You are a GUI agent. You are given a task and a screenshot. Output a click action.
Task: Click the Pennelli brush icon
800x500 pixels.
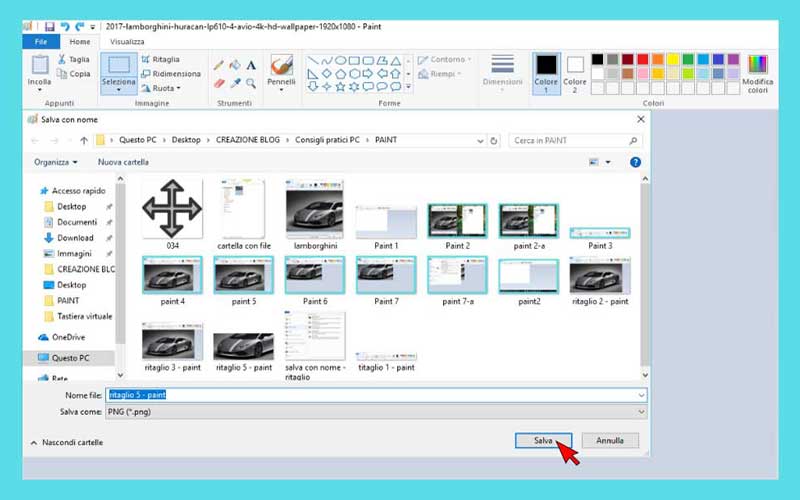(281, 67)
